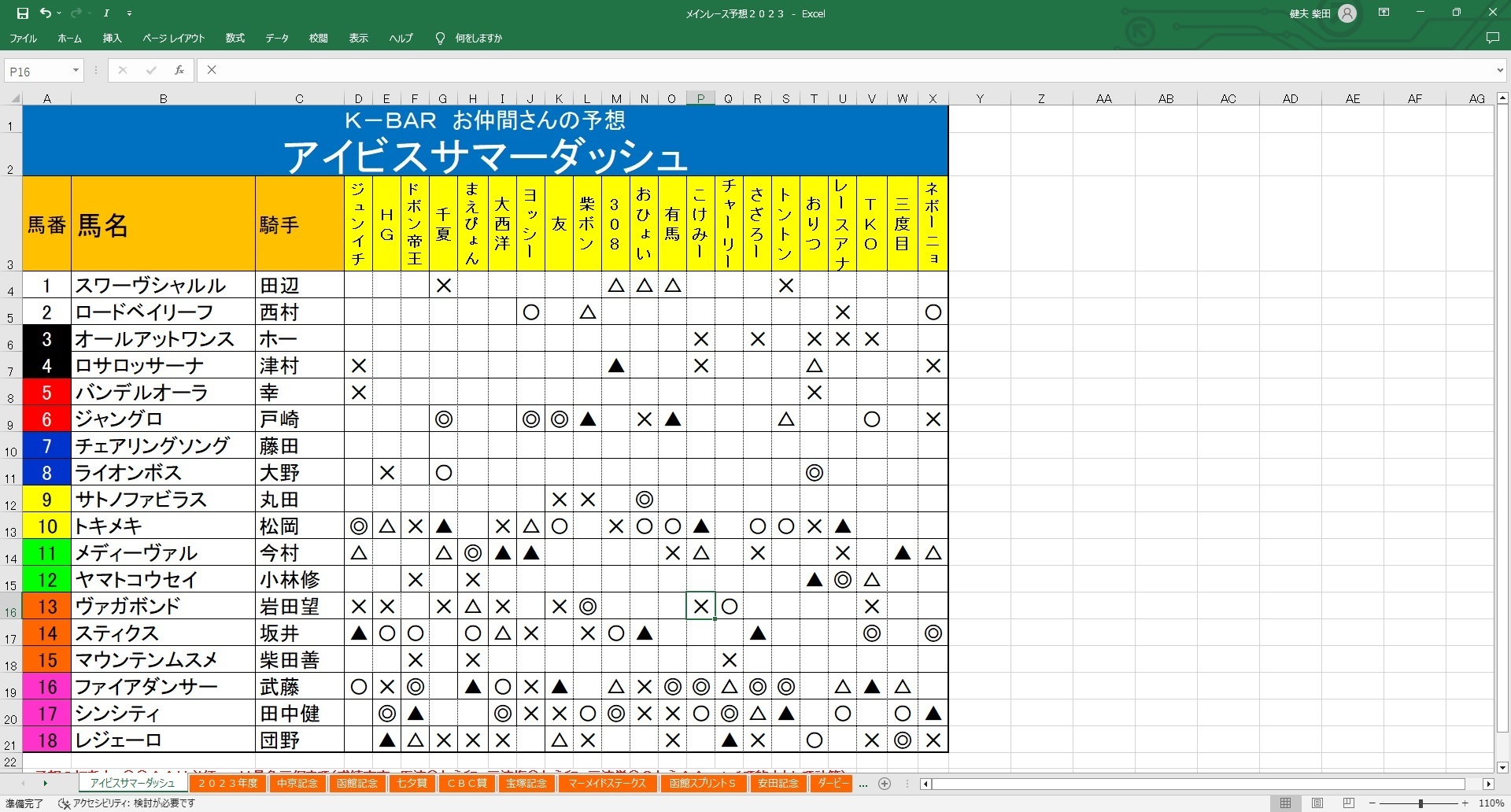Open accessibility check status message
This screenshot has width=1511, height=812.
pos(127,803)
